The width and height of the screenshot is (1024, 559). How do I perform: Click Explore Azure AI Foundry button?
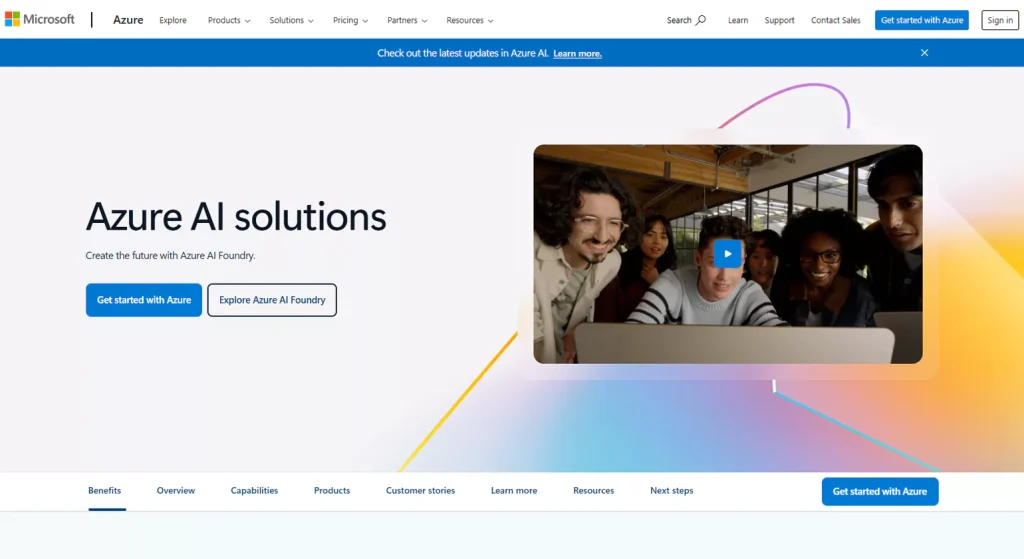(272, 300)
